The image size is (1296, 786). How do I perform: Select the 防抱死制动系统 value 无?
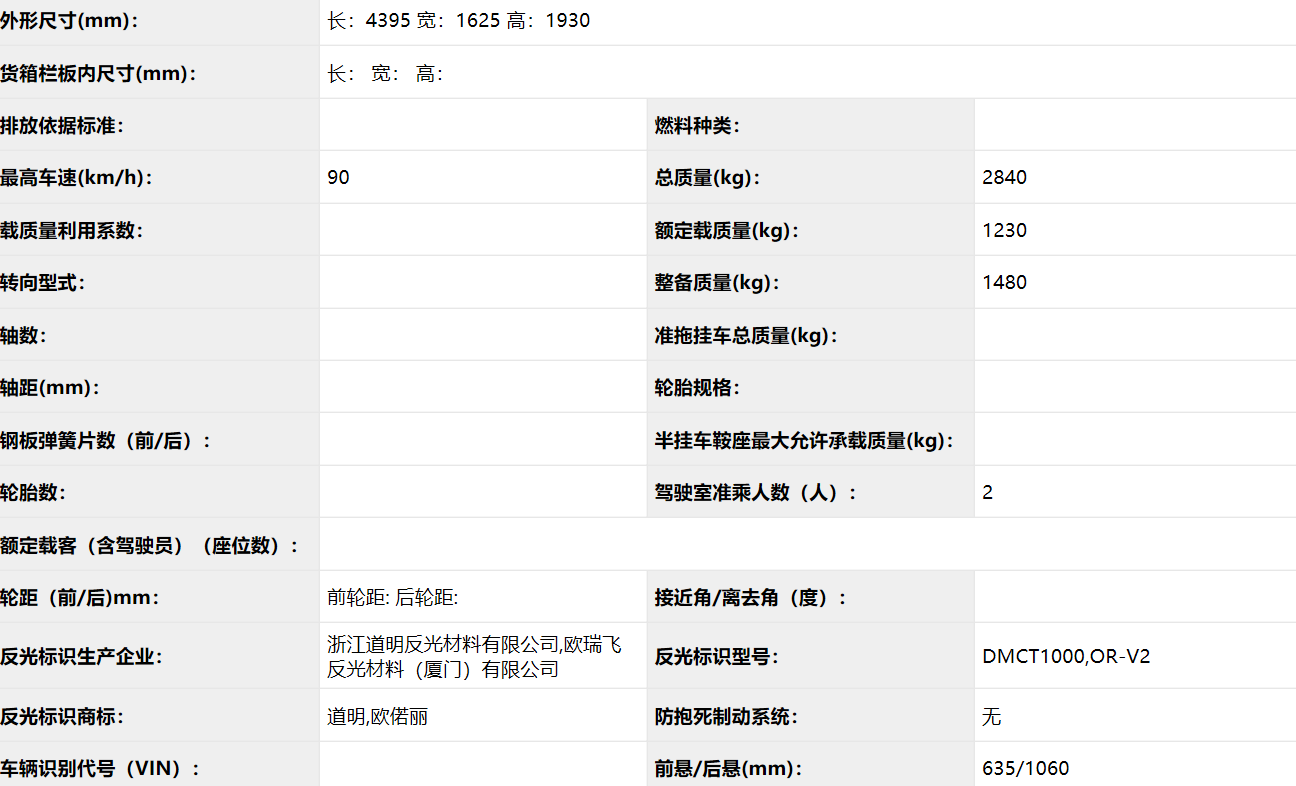992,717
